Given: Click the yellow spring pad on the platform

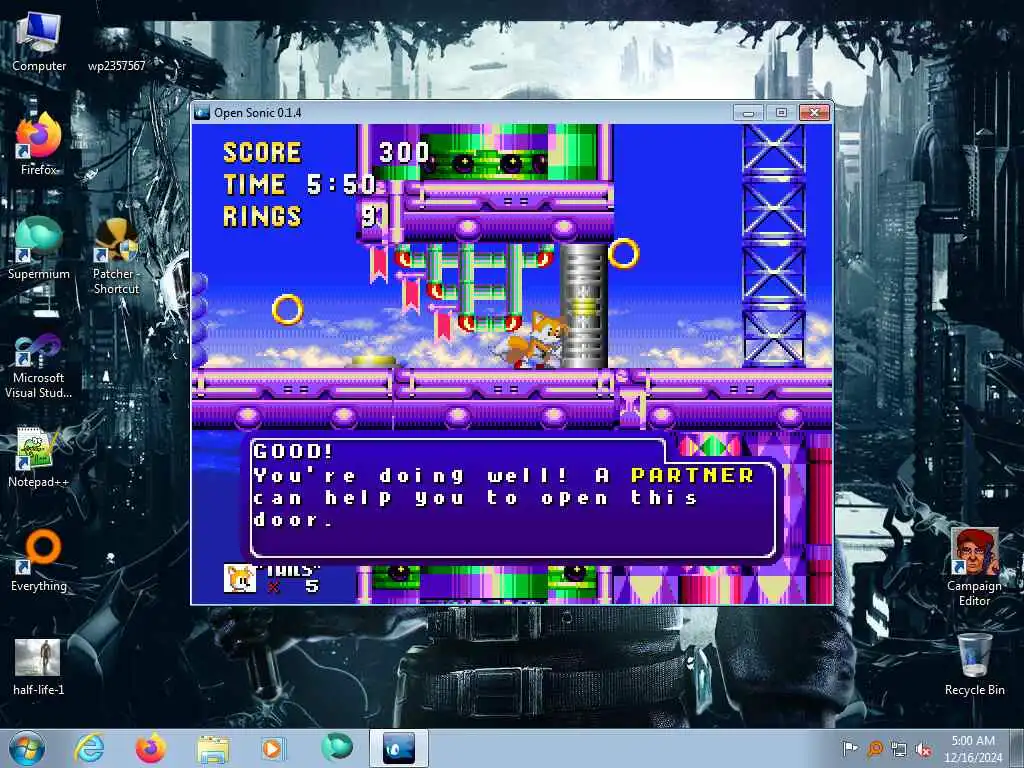Looking at the screenshot, I should coord(374,361).
